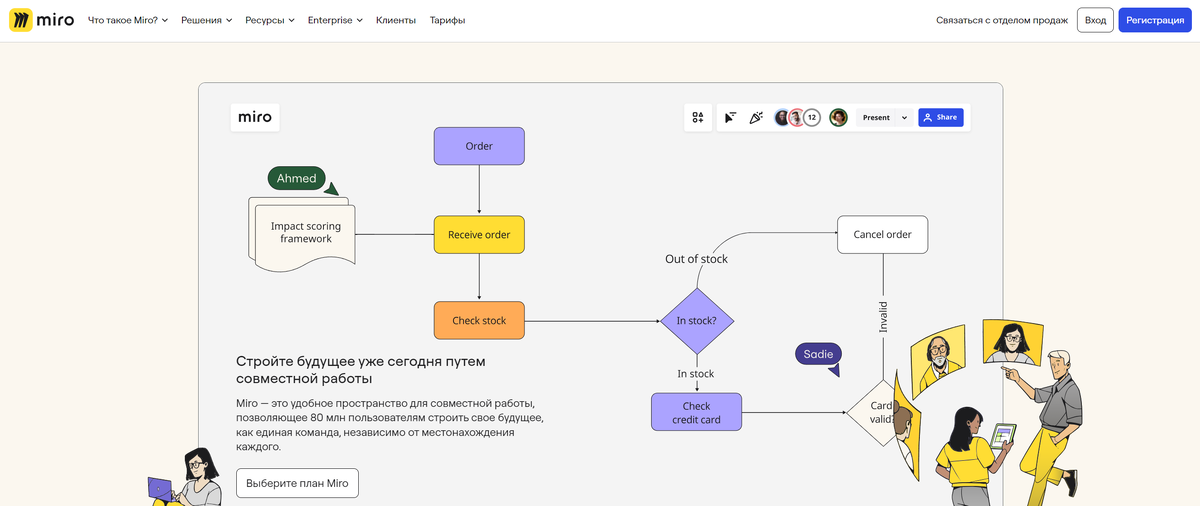Click the 'Регистрация' sign-up button
The image size is (1200, 506).
[1155, 20]
